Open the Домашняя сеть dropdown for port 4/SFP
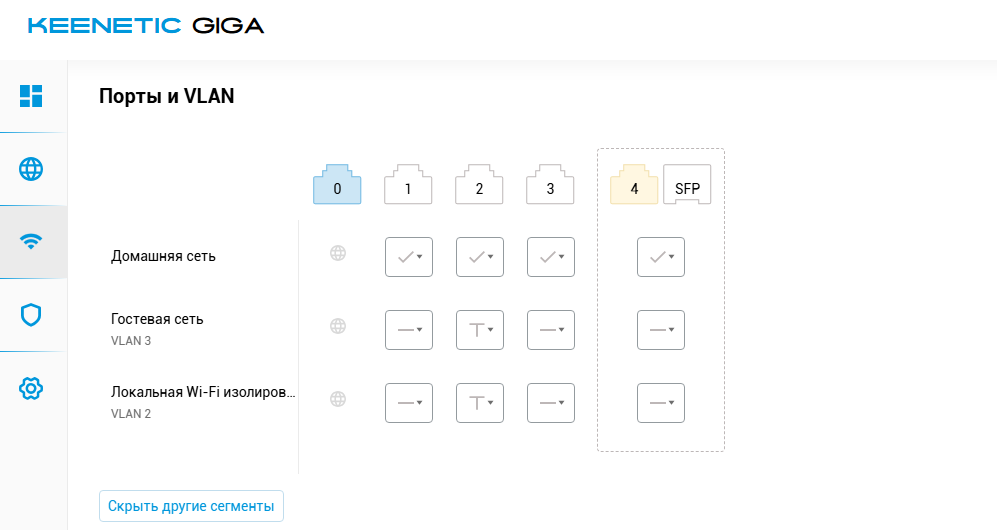This screenshot has height=530, width=997. tap(660, 257)
